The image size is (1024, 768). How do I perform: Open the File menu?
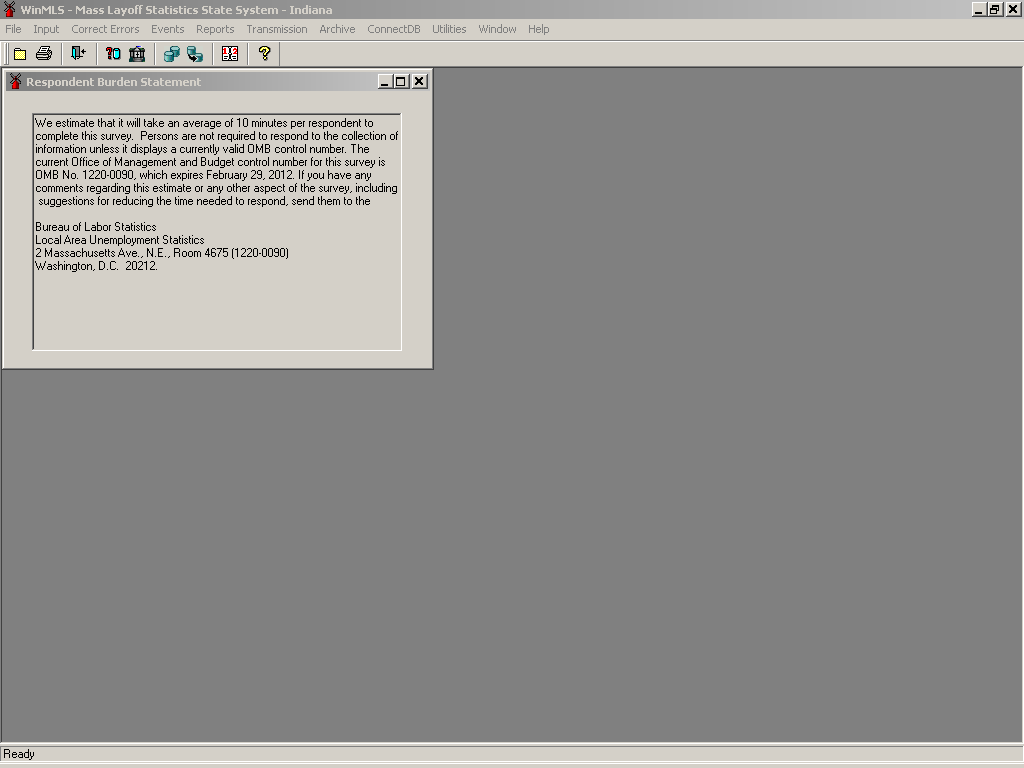pos(13,29)
